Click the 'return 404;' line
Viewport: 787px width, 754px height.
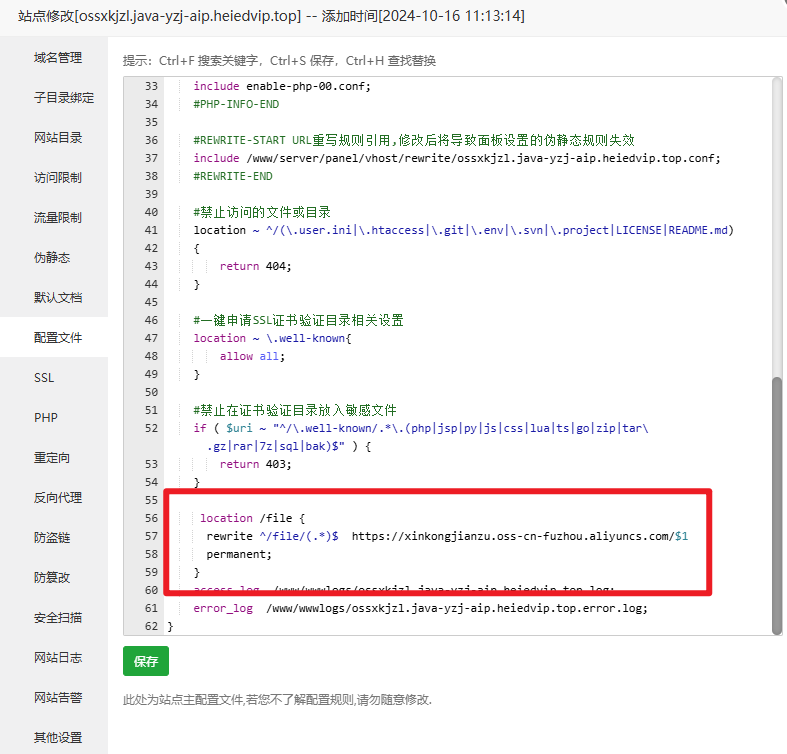tap(255, 266)
